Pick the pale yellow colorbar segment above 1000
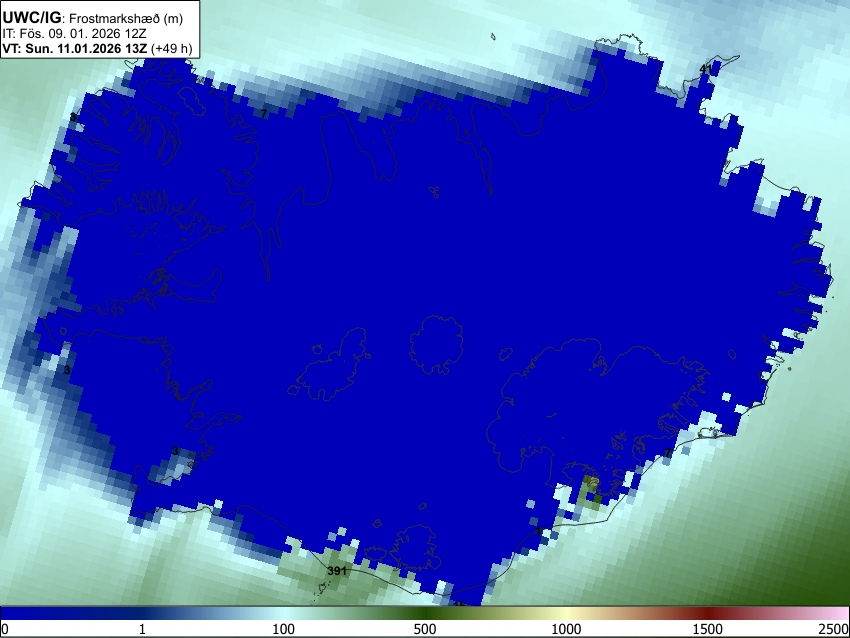Viewport: 850px width, 638px height. [x=566, y=613]
